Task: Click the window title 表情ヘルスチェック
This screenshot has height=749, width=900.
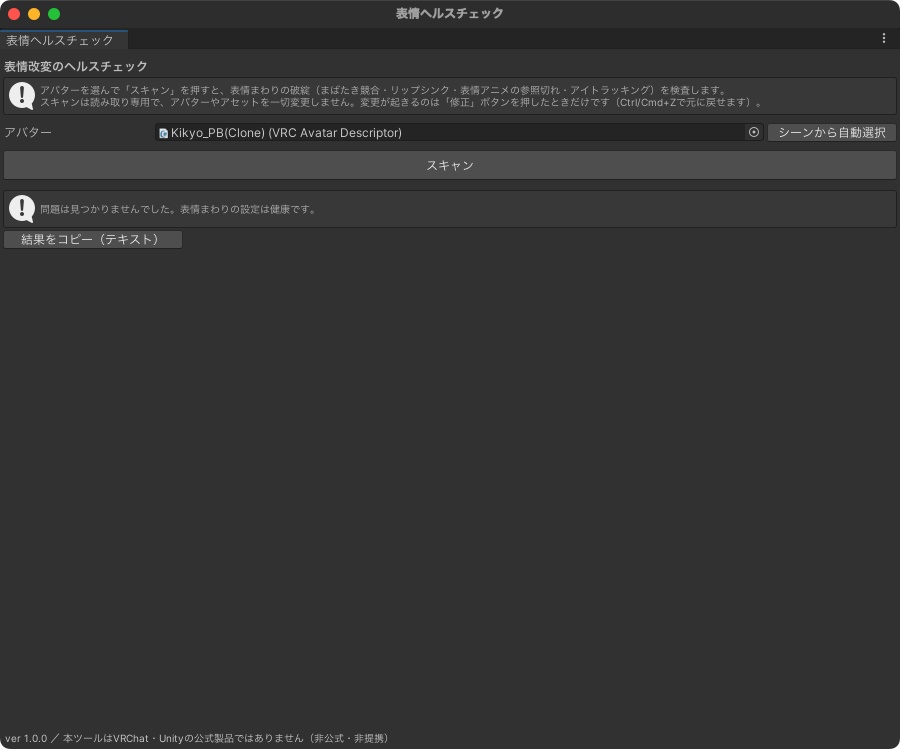Action: pyautogui.click(x=449, y=13)
